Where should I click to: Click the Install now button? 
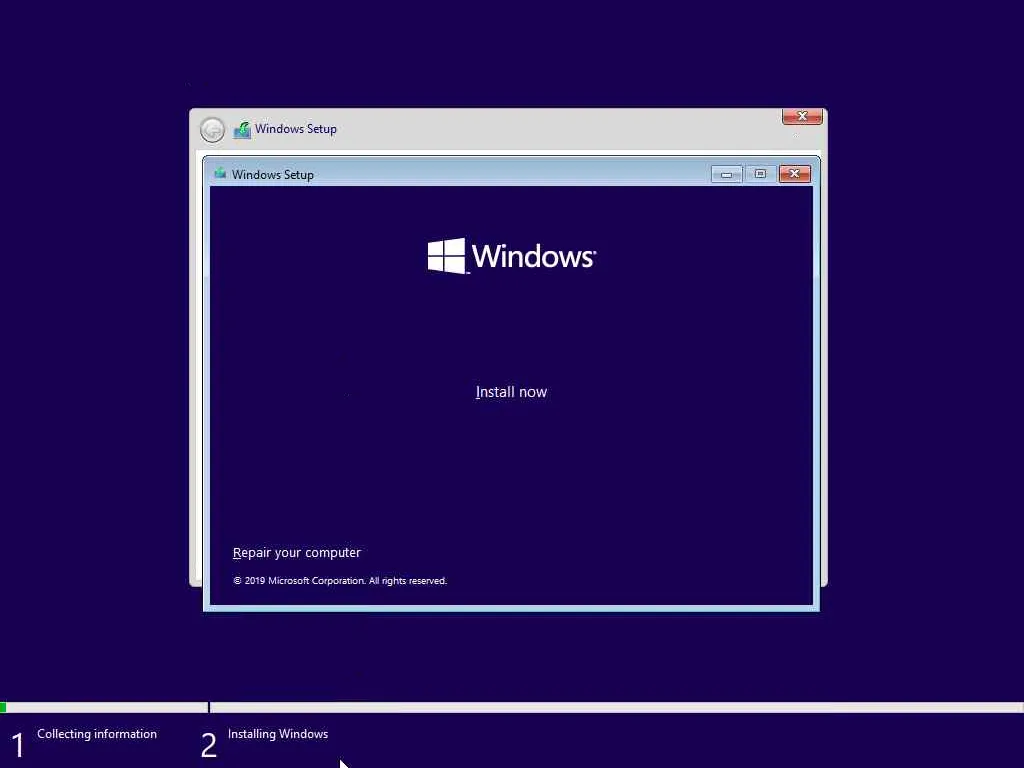click(511, 392)
